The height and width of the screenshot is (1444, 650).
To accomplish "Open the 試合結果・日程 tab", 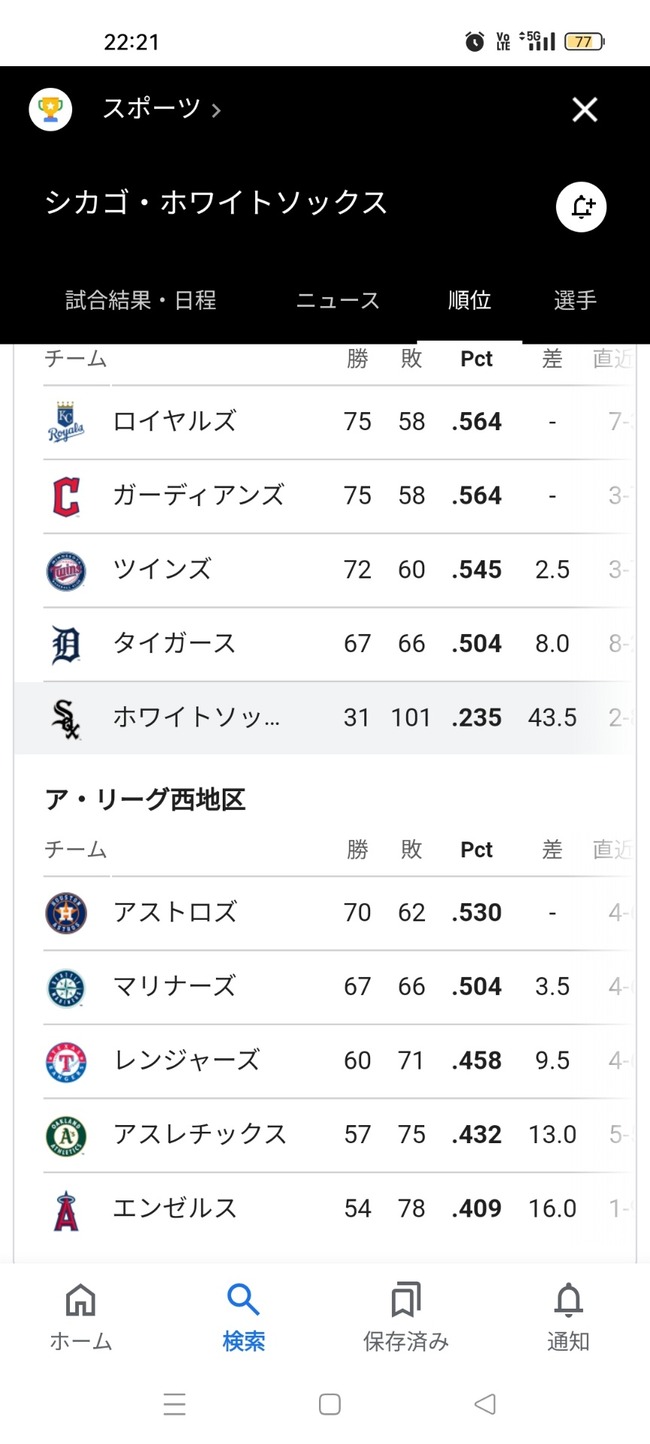I will 141,300.
